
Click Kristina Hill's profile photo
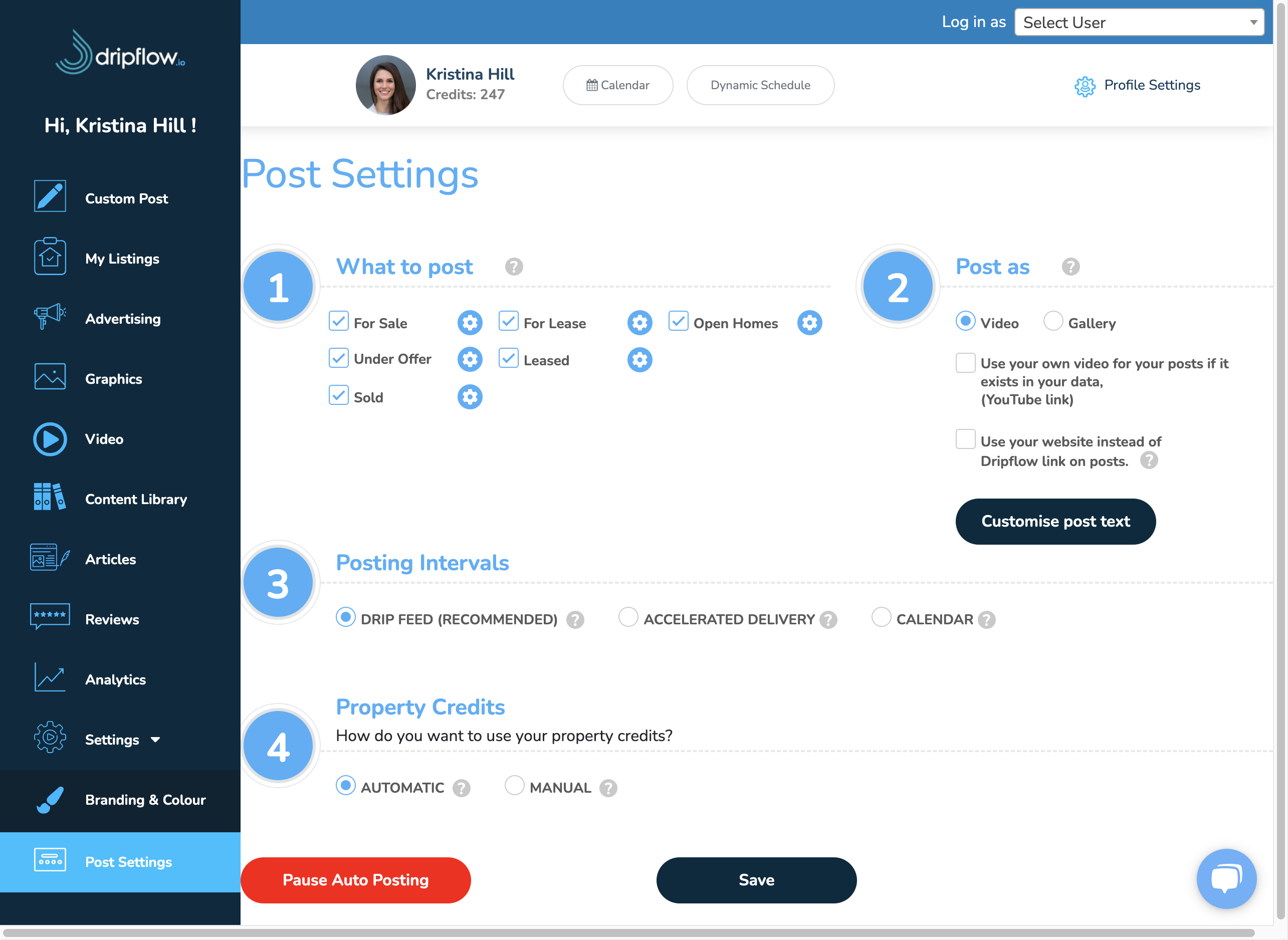(386, 85)
